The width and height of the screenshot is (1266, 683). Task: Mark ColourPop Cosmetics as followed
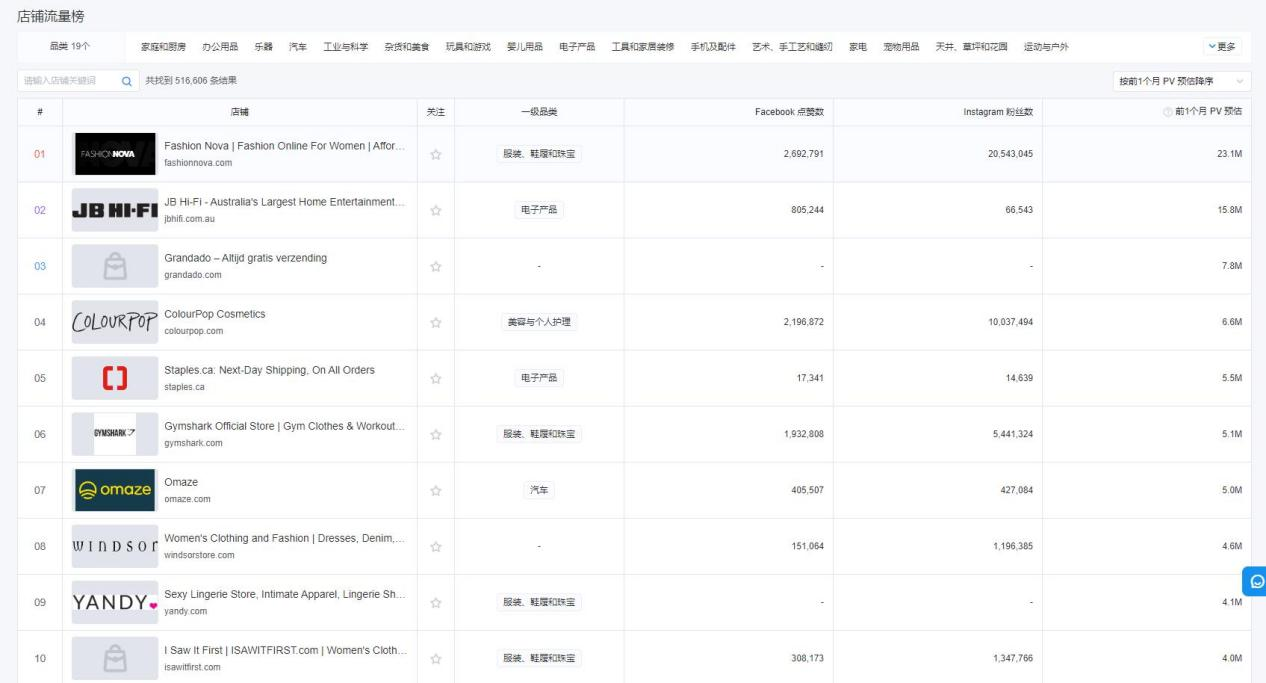435,323
